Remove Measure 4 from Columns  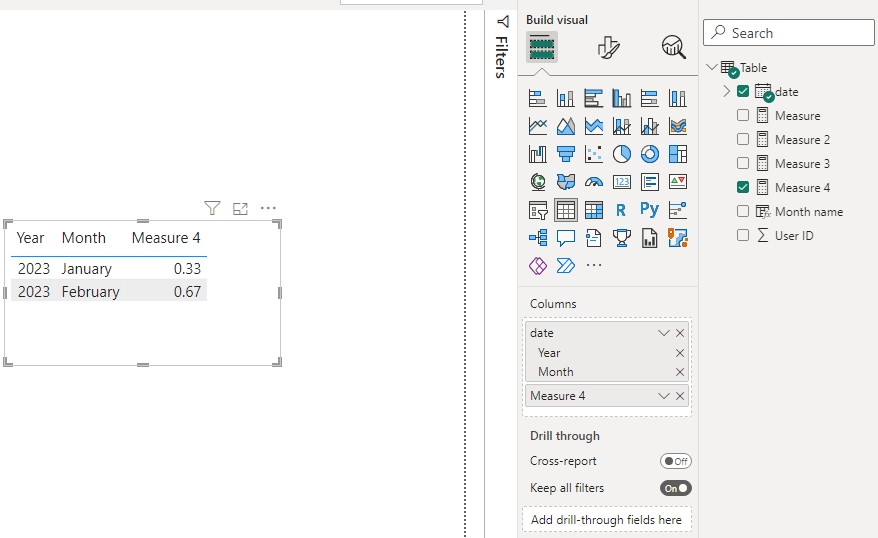(x=680, y=396)
